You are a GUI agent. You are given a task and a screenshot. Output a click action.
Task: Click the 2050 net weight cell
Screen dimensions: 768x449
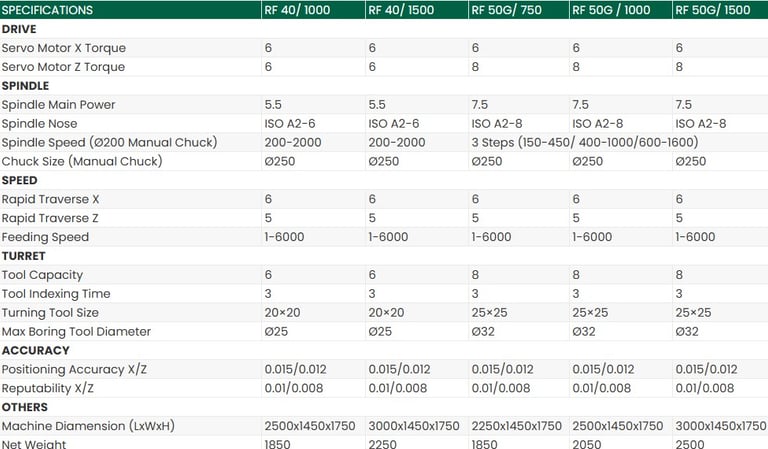coord(587,444)
